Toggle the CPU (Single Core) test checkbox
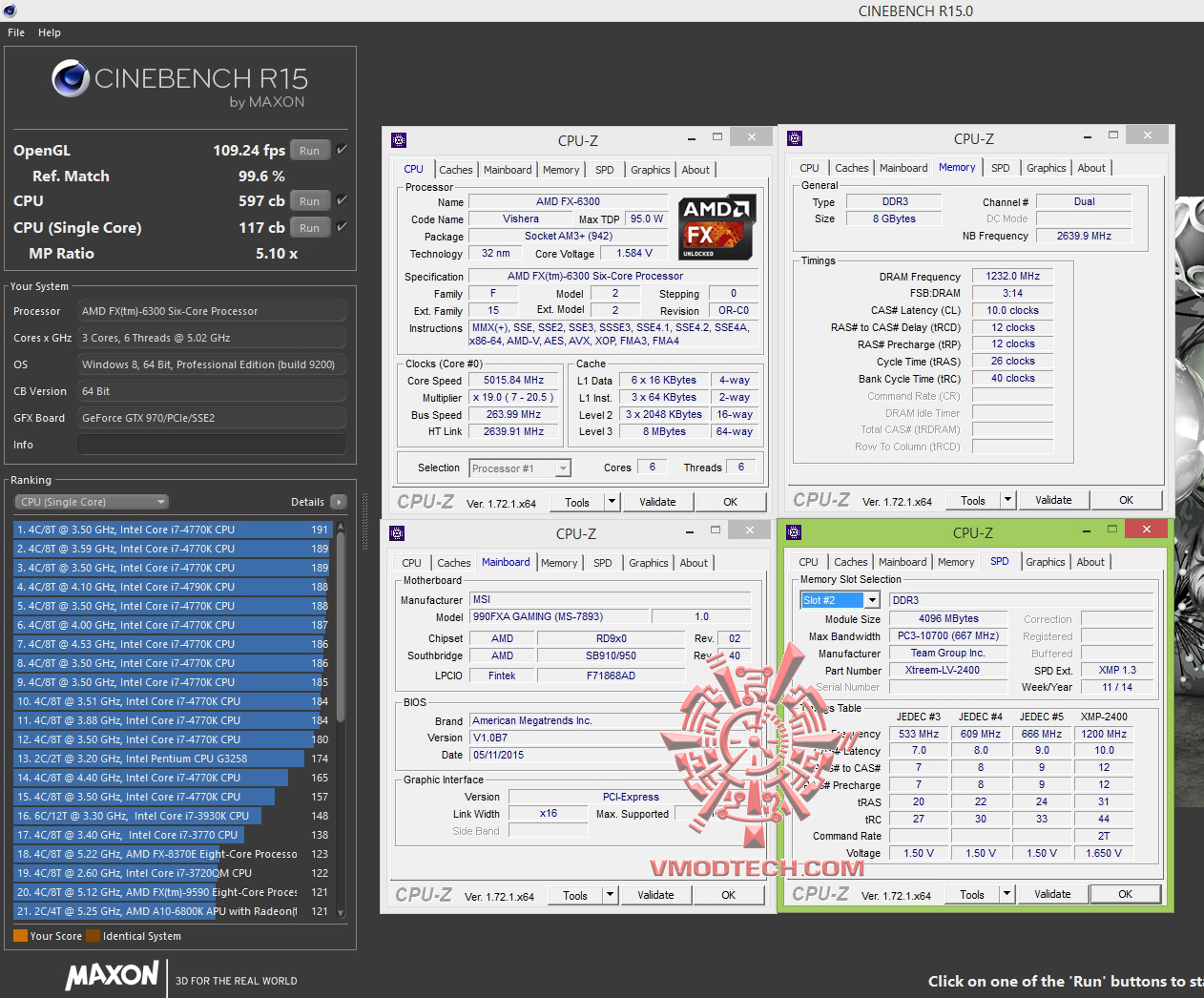The image size is (1204, 998). [x=342, y=227]
